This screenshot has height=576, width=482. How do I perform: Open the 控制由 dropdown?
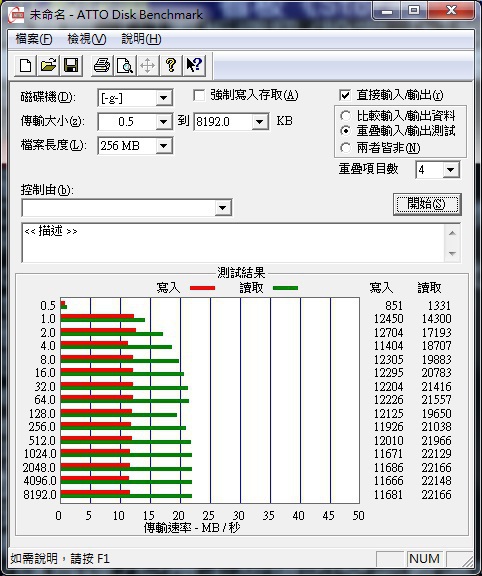pos(222,208)
